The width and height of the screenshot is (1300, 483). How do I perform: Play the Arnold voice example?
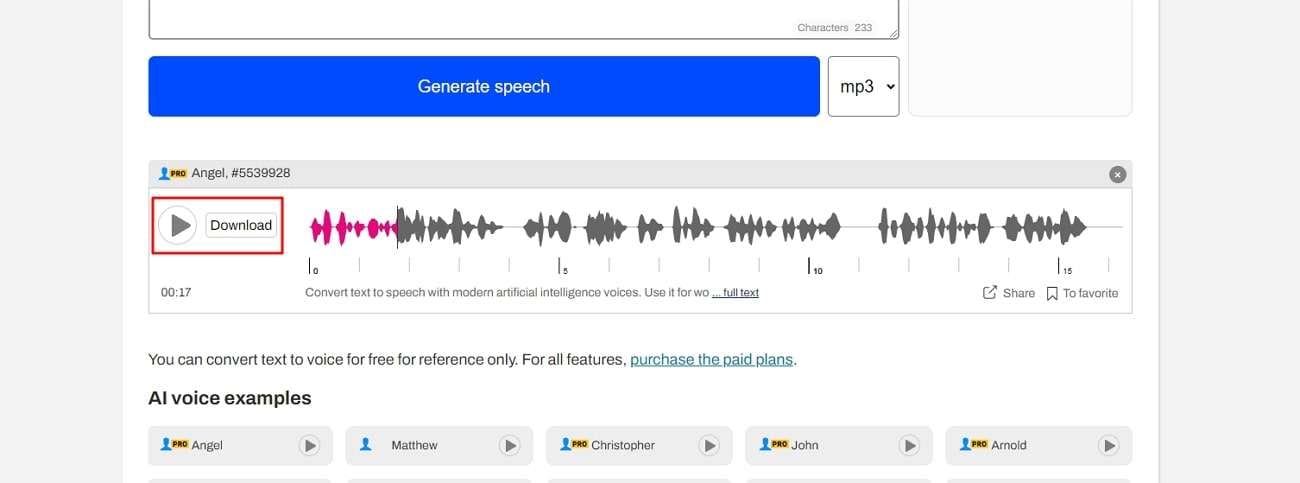[x=1108, y=446]
